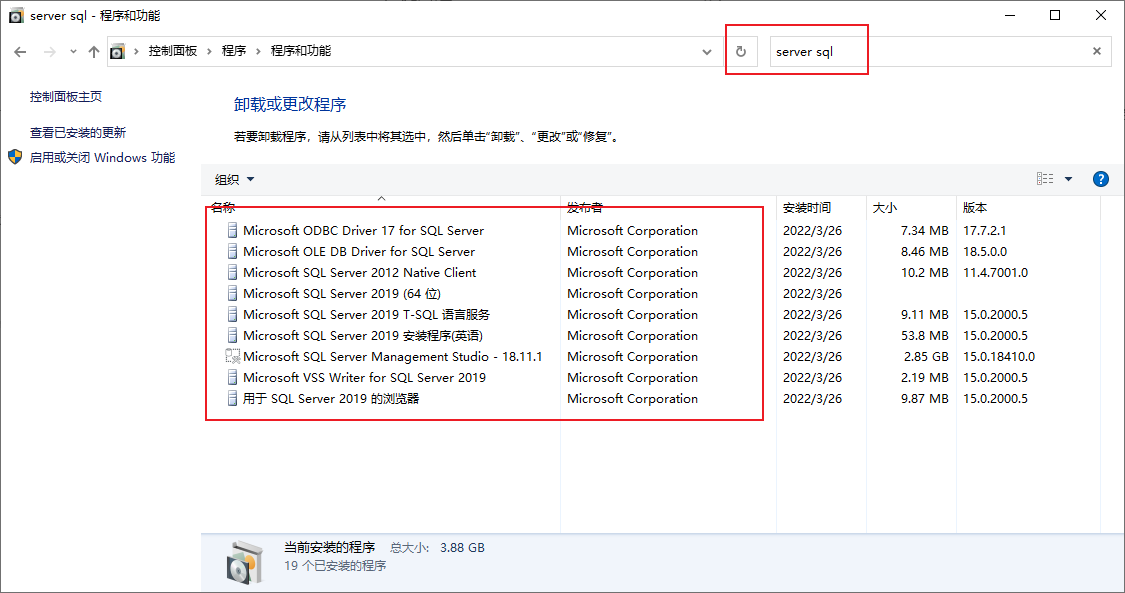Open the 组织 dropdown menu
This screenshot has height=593, width=1125.
point(235,179)
